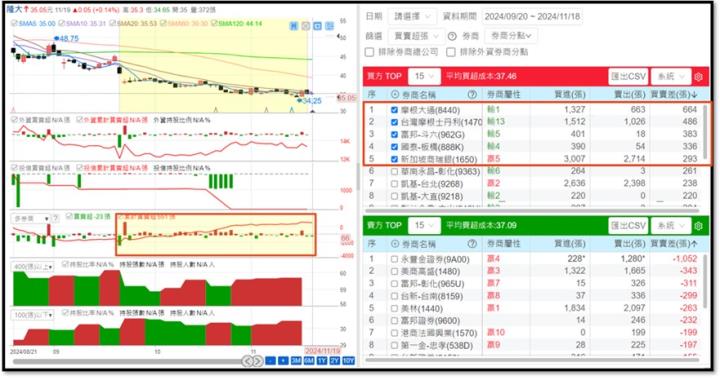The height and width of the screenshot is (380, 720).
Task: Click question mark beside 多券商 dropdown
Action: click(56, 218)
